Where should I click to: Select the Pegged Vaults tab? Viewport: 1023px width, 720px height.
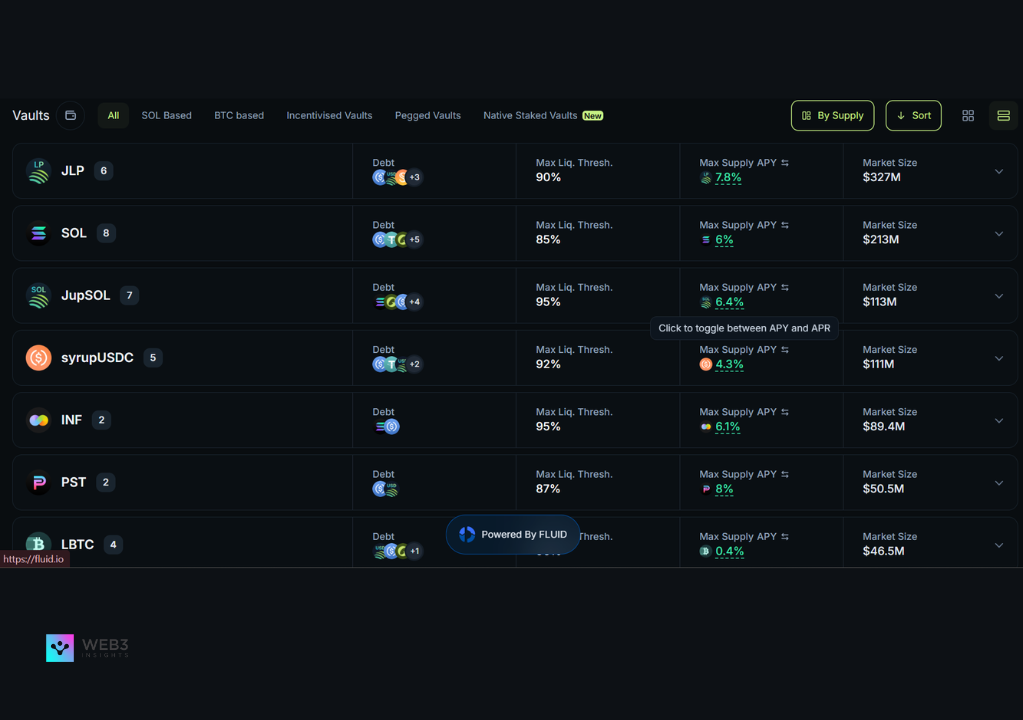pos(427,116)
